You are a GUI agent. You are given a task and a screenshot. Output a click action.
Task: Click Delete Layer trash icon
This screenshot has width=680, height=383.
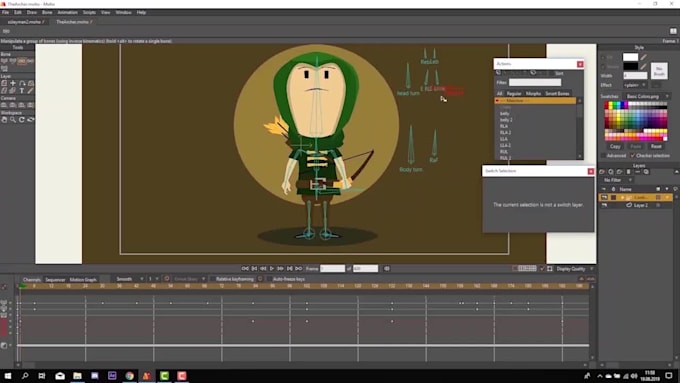tap(628, 172)
